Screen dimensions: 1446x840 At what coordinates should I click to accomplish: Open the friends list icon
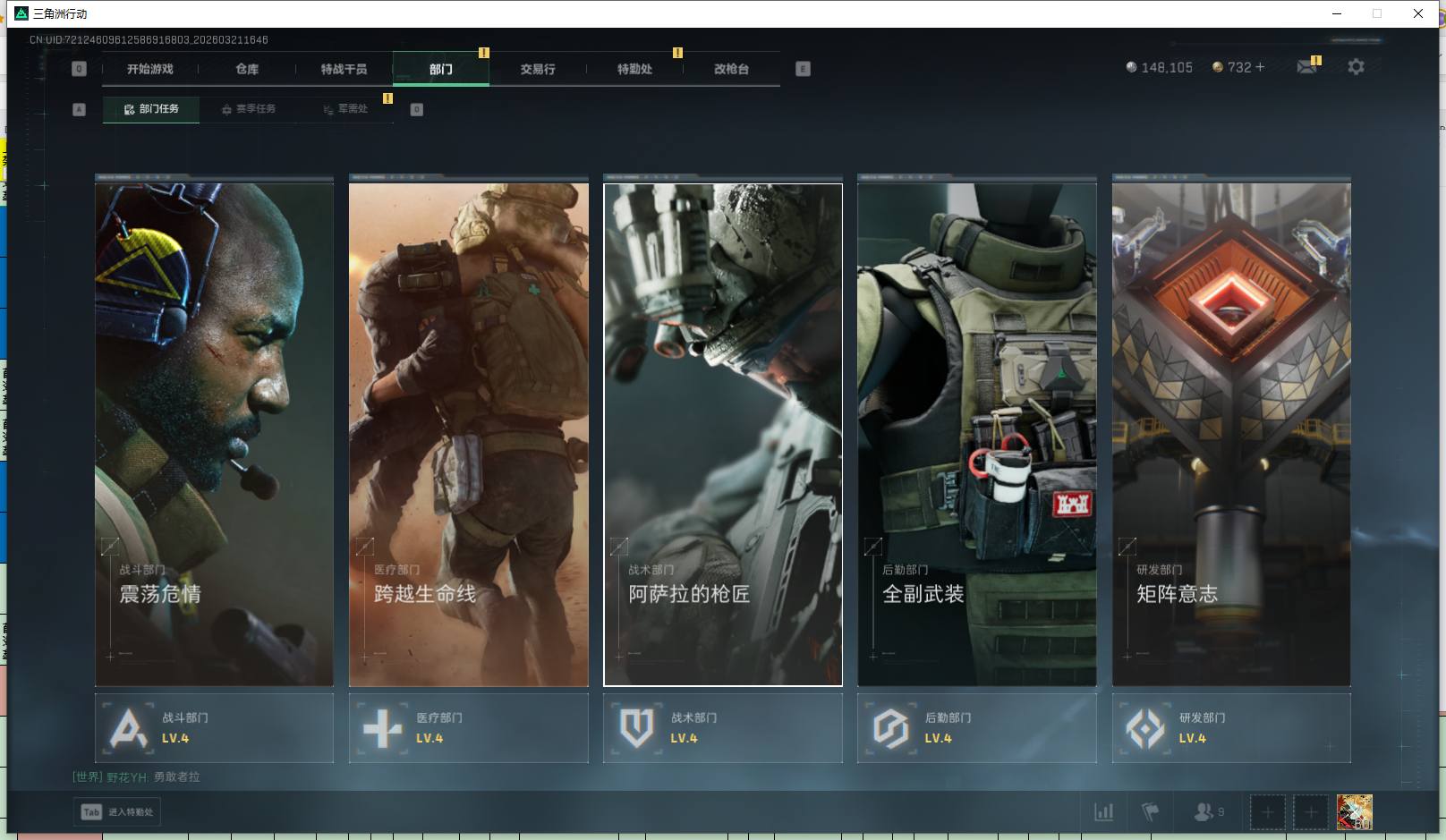[x=1204, y=812]
